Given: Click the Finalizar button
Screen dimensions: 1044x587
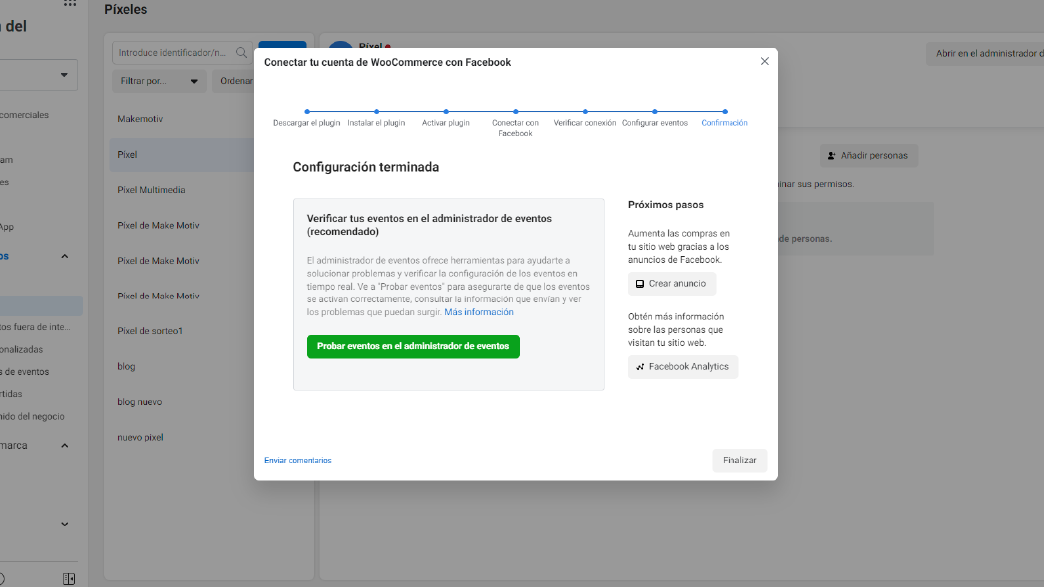Looking at the screenshot, I should tap(740, 460).
